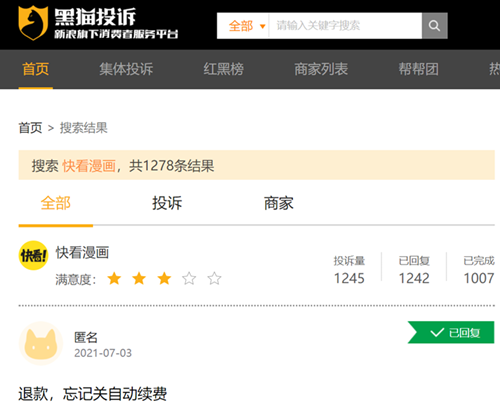Click the yellow 快看! merchant logo

(x=33, y=255)
